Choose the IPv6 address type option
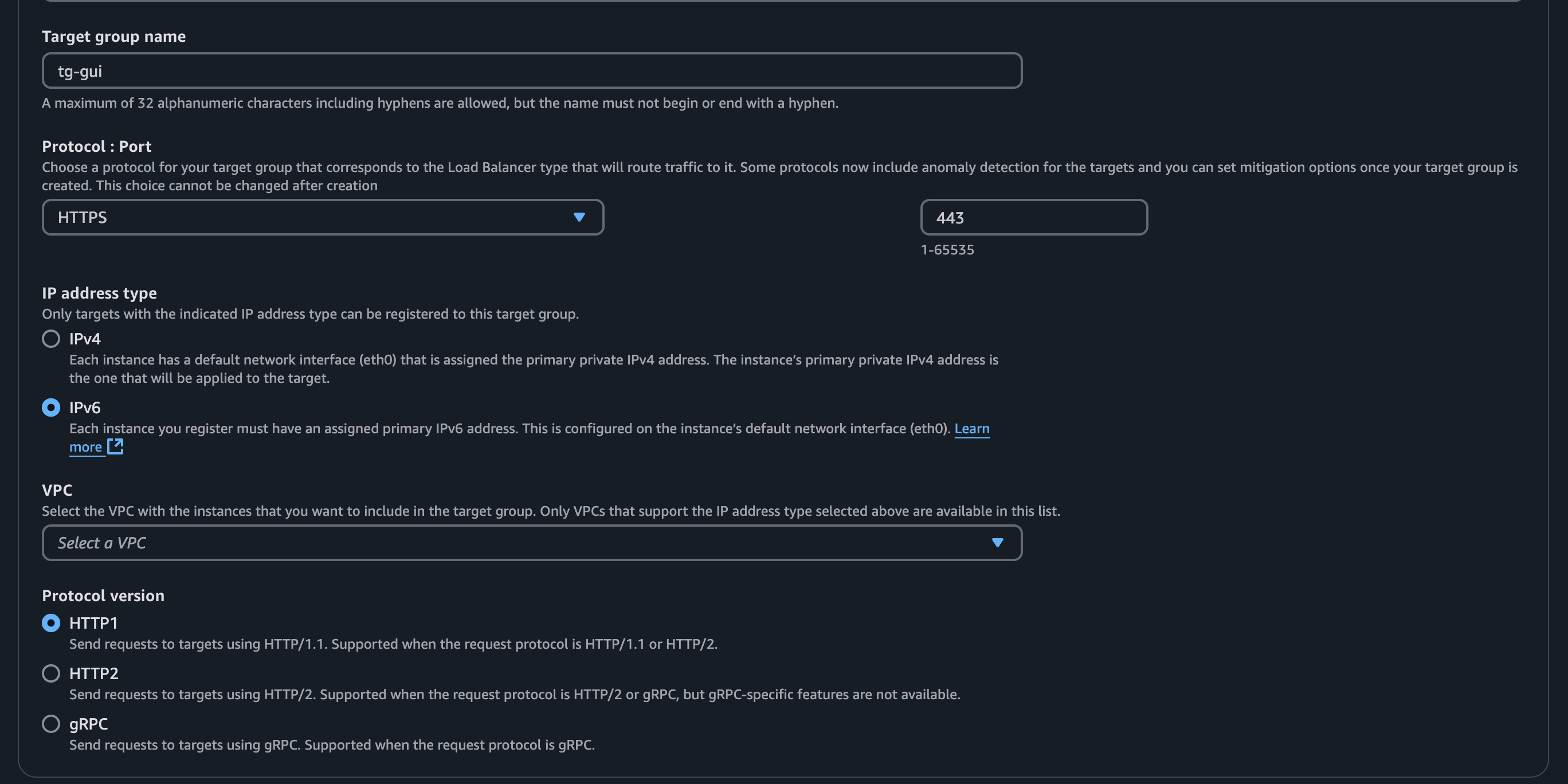 point(51,407)
